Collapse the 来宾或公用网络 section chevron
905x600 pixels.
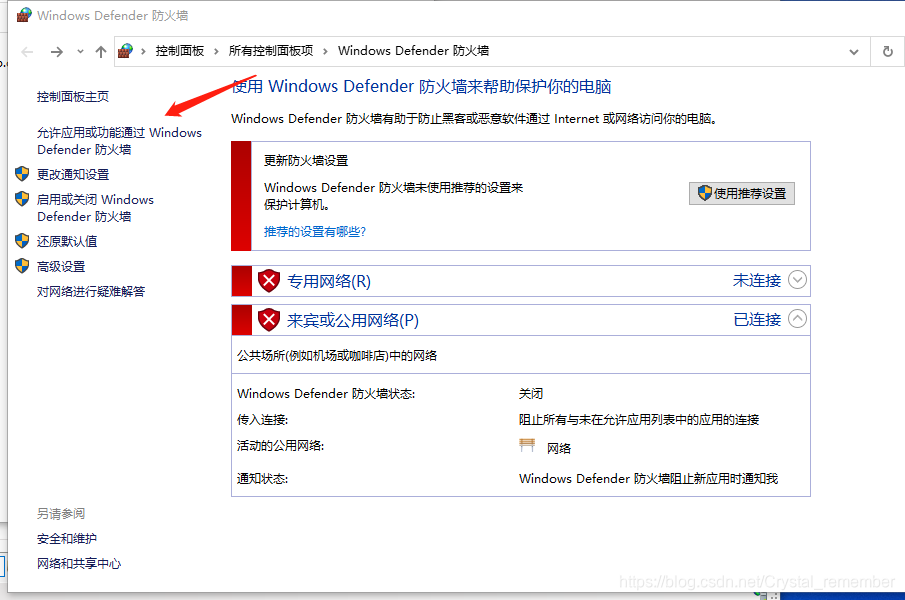click(797, 318)
